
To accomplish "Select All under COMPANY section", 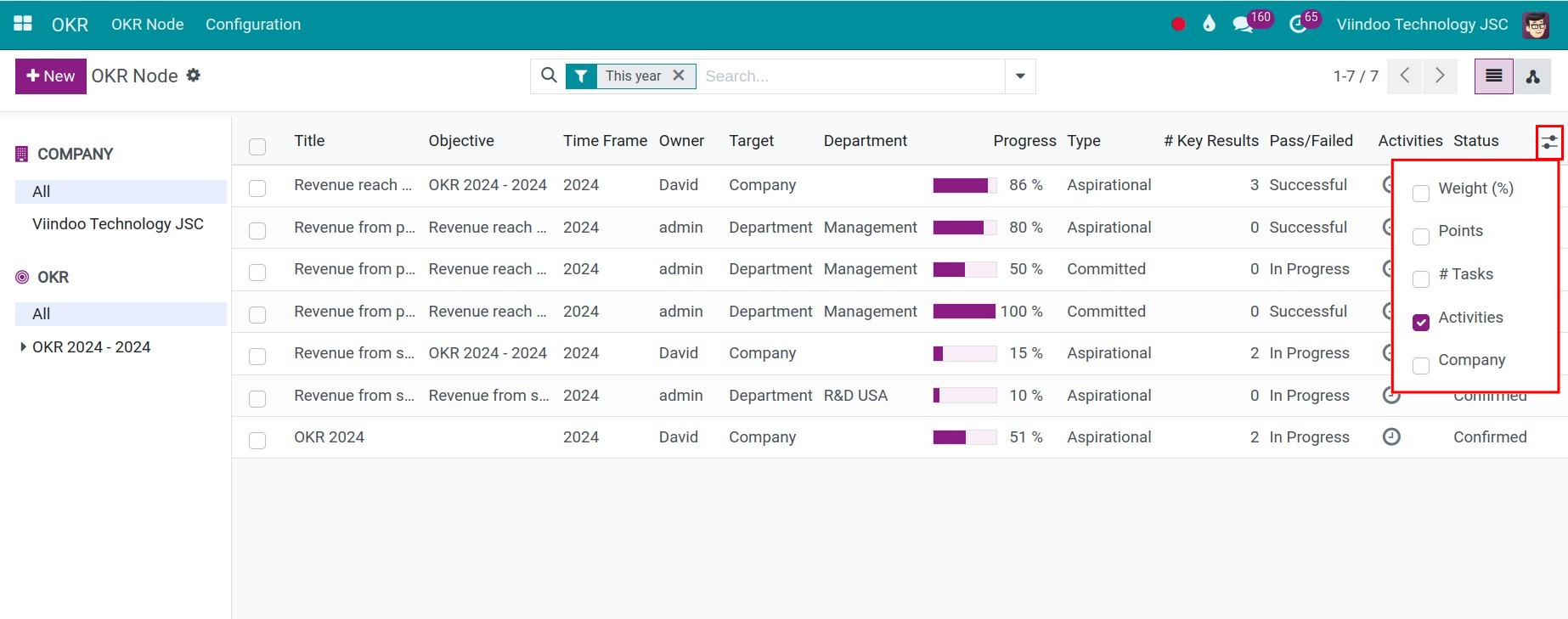I will pyautogui.click(x=121, y=191).
